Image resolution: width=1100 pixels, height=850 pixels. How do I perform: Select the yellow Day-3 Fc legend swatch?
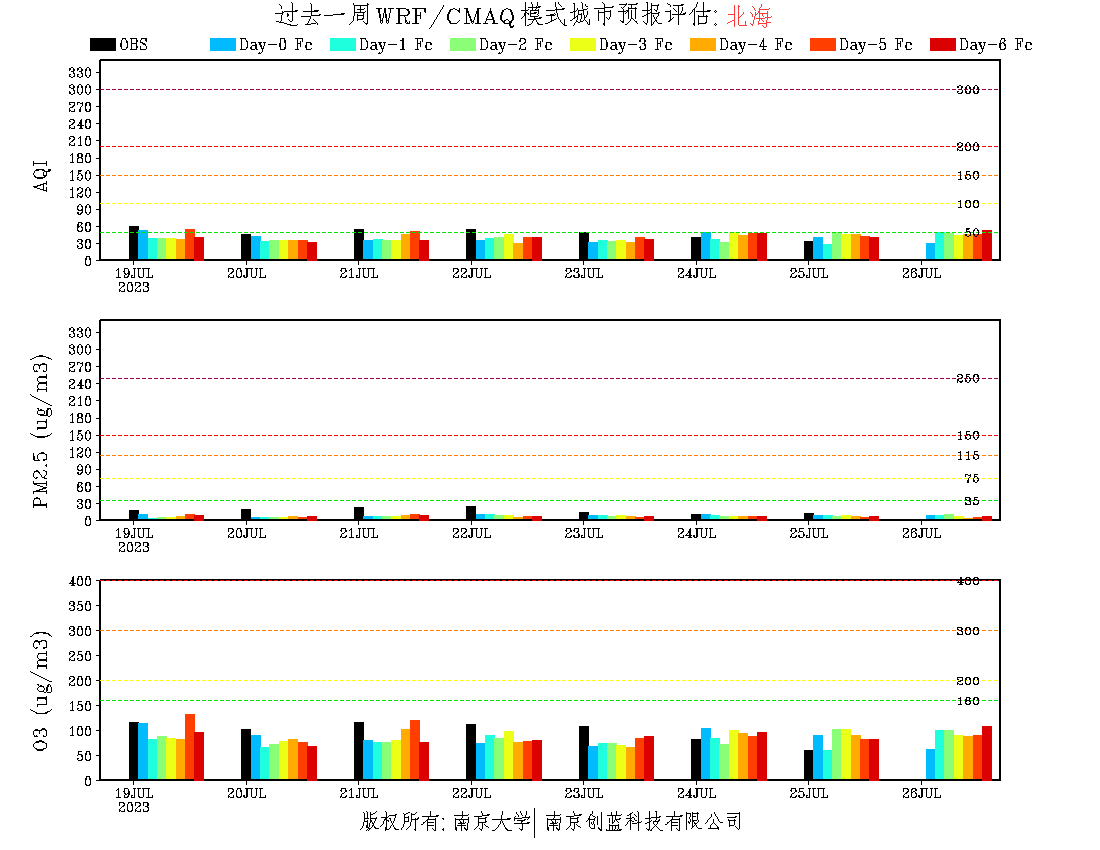click(x=582, y=45)
